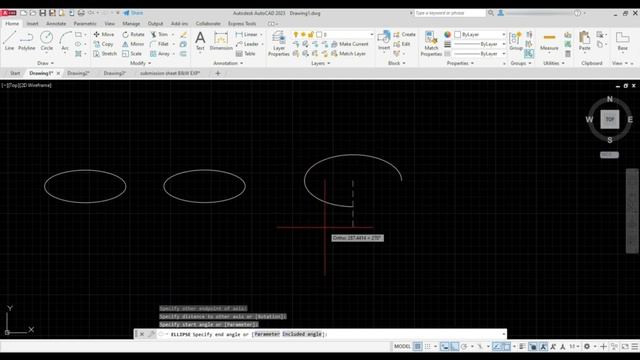
Task: Toggle lineweight display in status bar
Action: point(522,347)
